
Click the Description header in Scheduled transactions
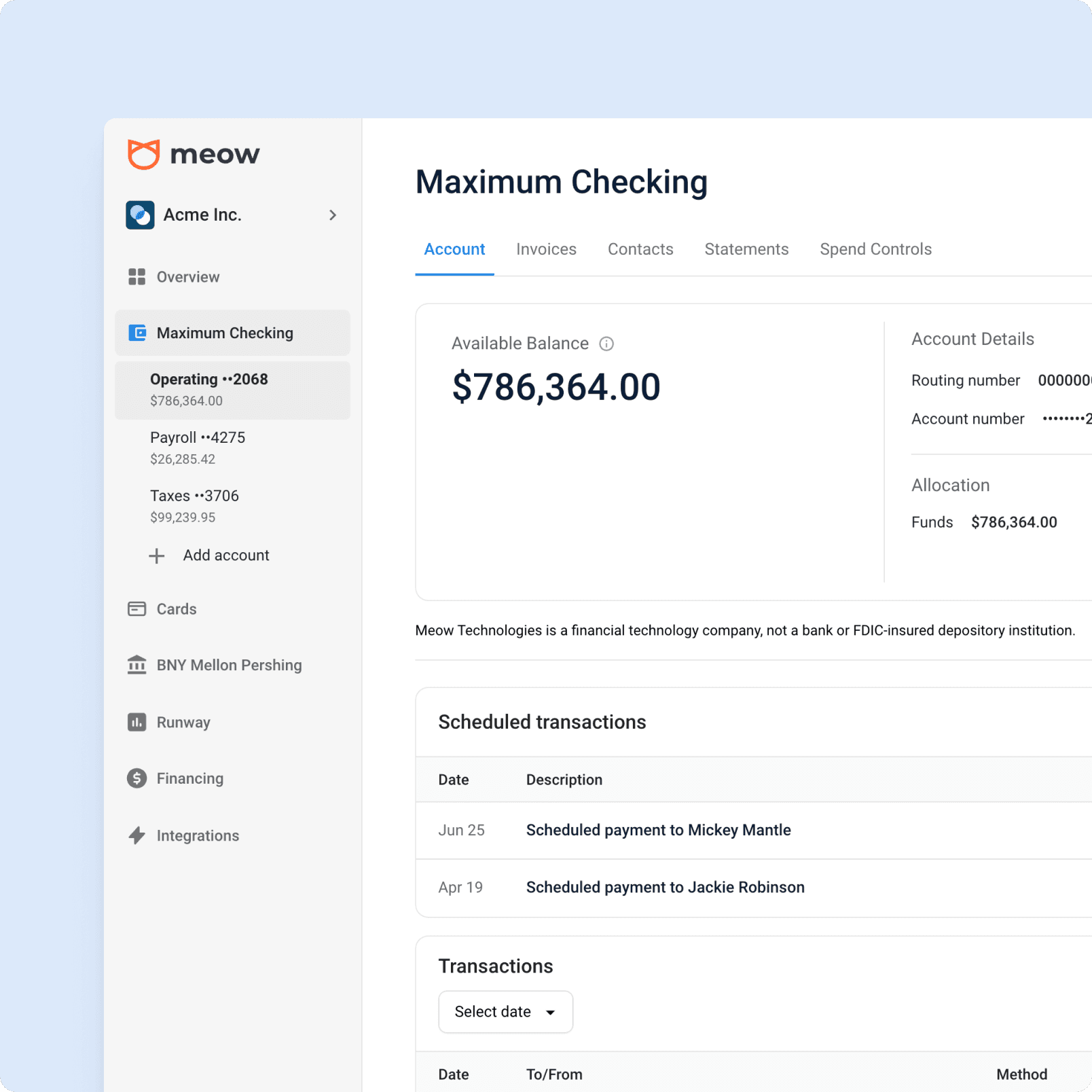[564, 780]
